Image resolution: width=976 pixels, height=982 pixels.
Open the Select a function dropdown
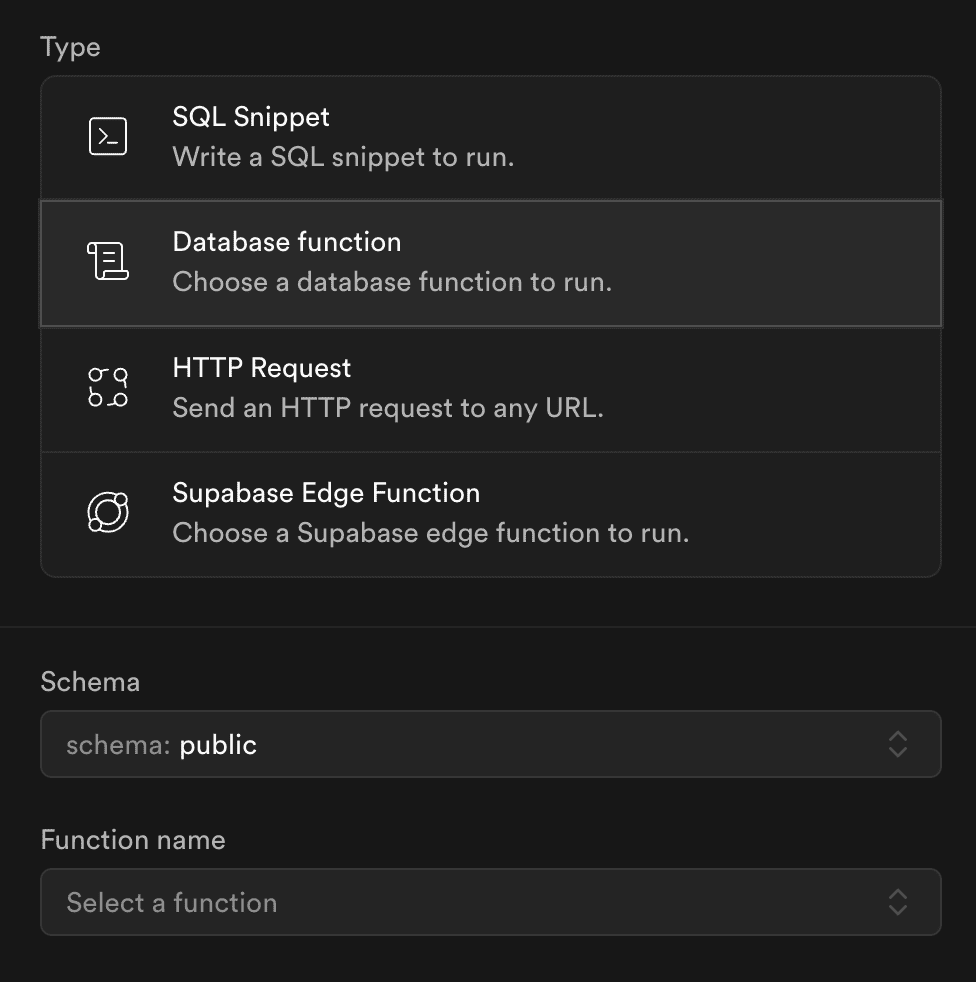pyautogui.click(x=491, y=902)
